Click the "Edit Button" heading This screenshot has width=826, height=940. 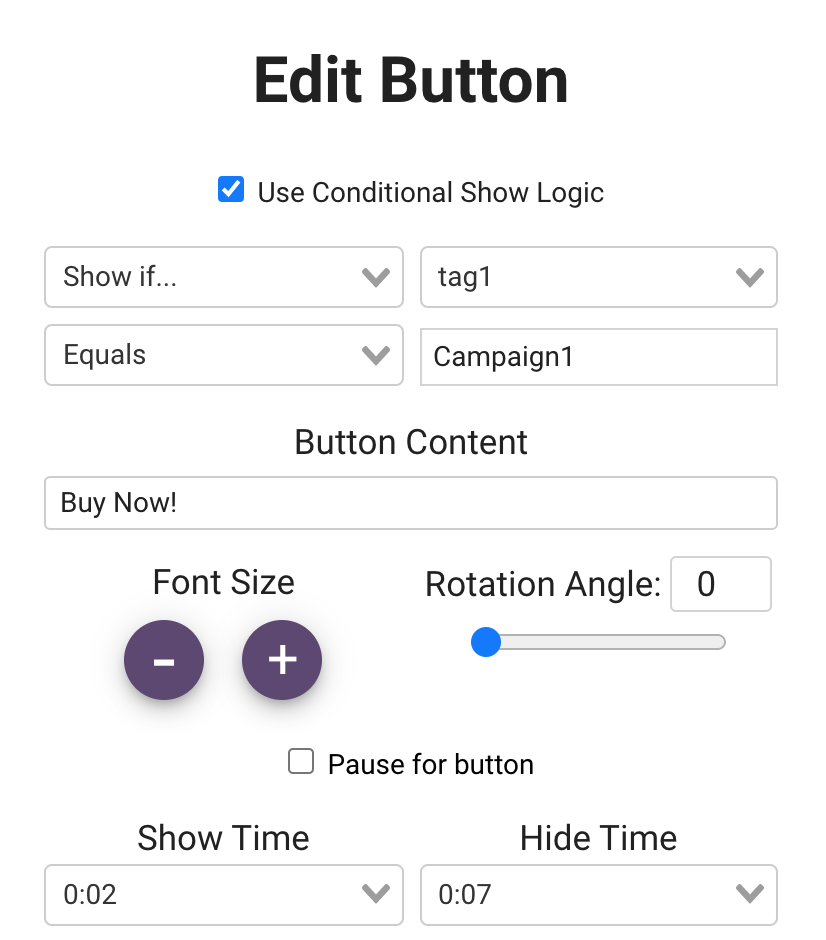(411, 80)
